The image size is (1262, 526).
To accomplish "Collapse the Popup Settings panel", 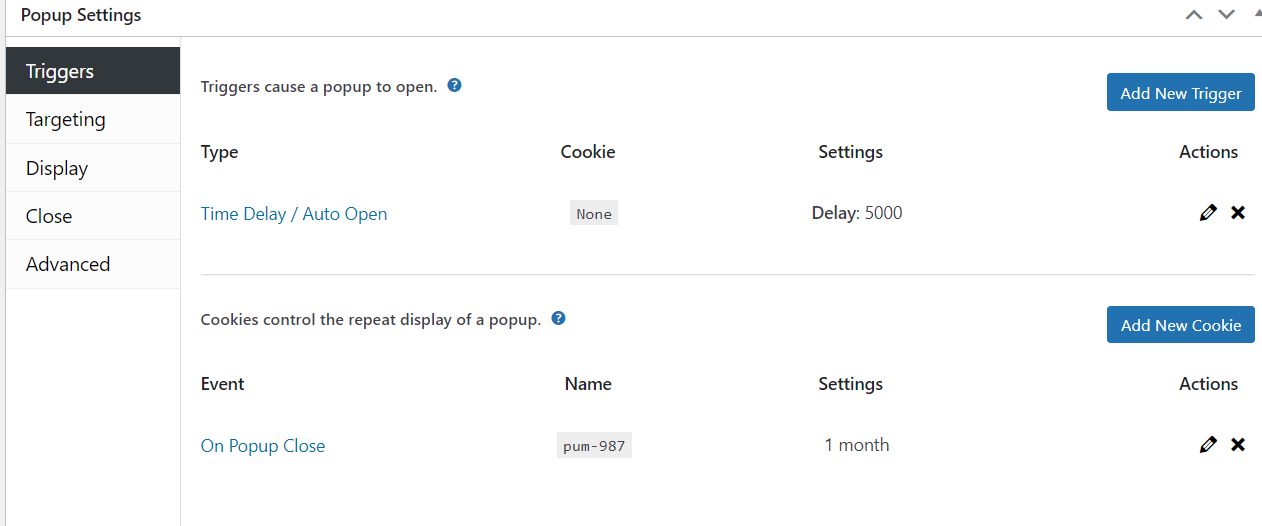I will (x=1256, y=15).
